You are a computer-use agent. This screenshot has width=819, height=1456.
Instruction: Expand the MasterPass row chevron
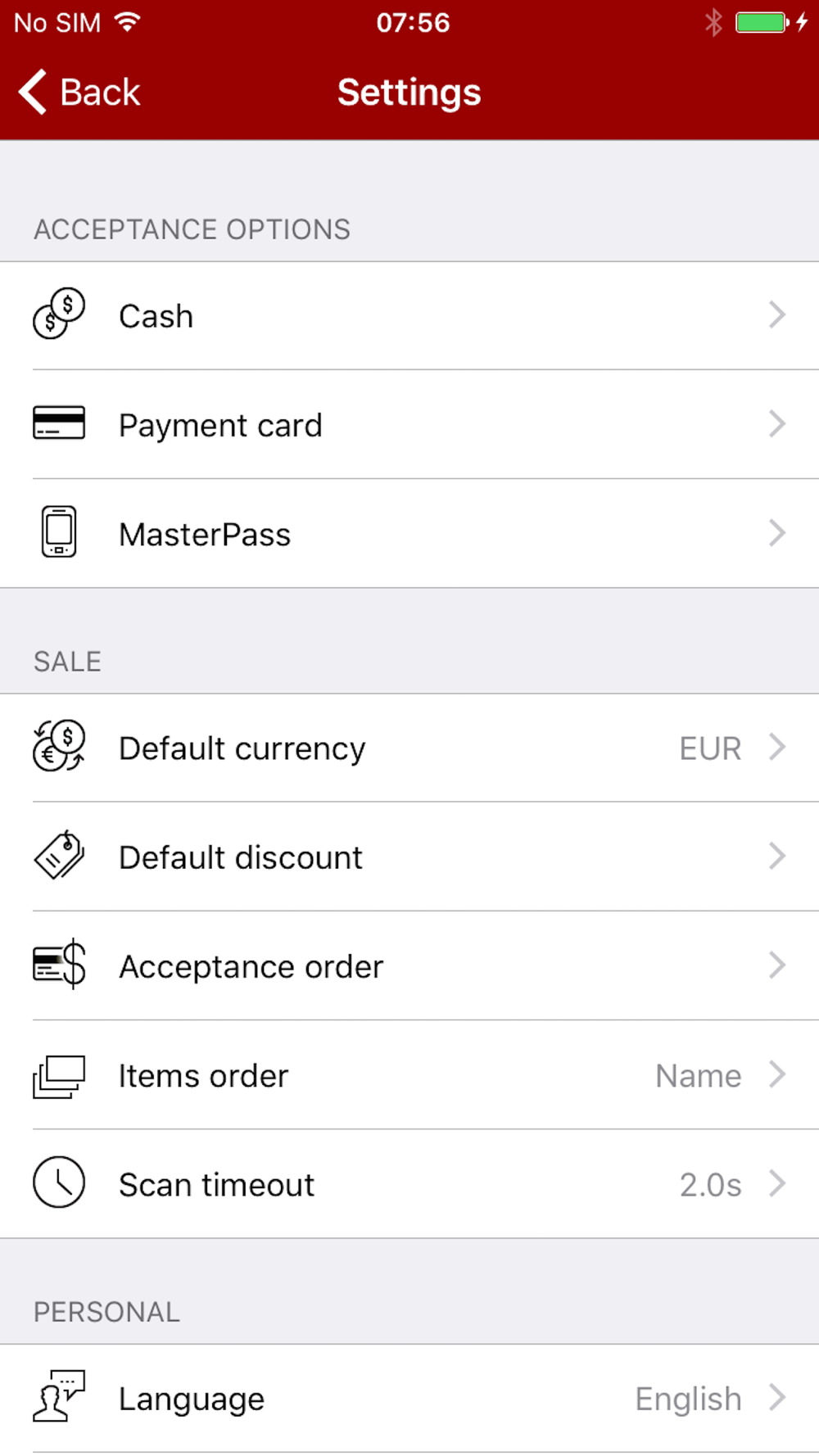777,532
